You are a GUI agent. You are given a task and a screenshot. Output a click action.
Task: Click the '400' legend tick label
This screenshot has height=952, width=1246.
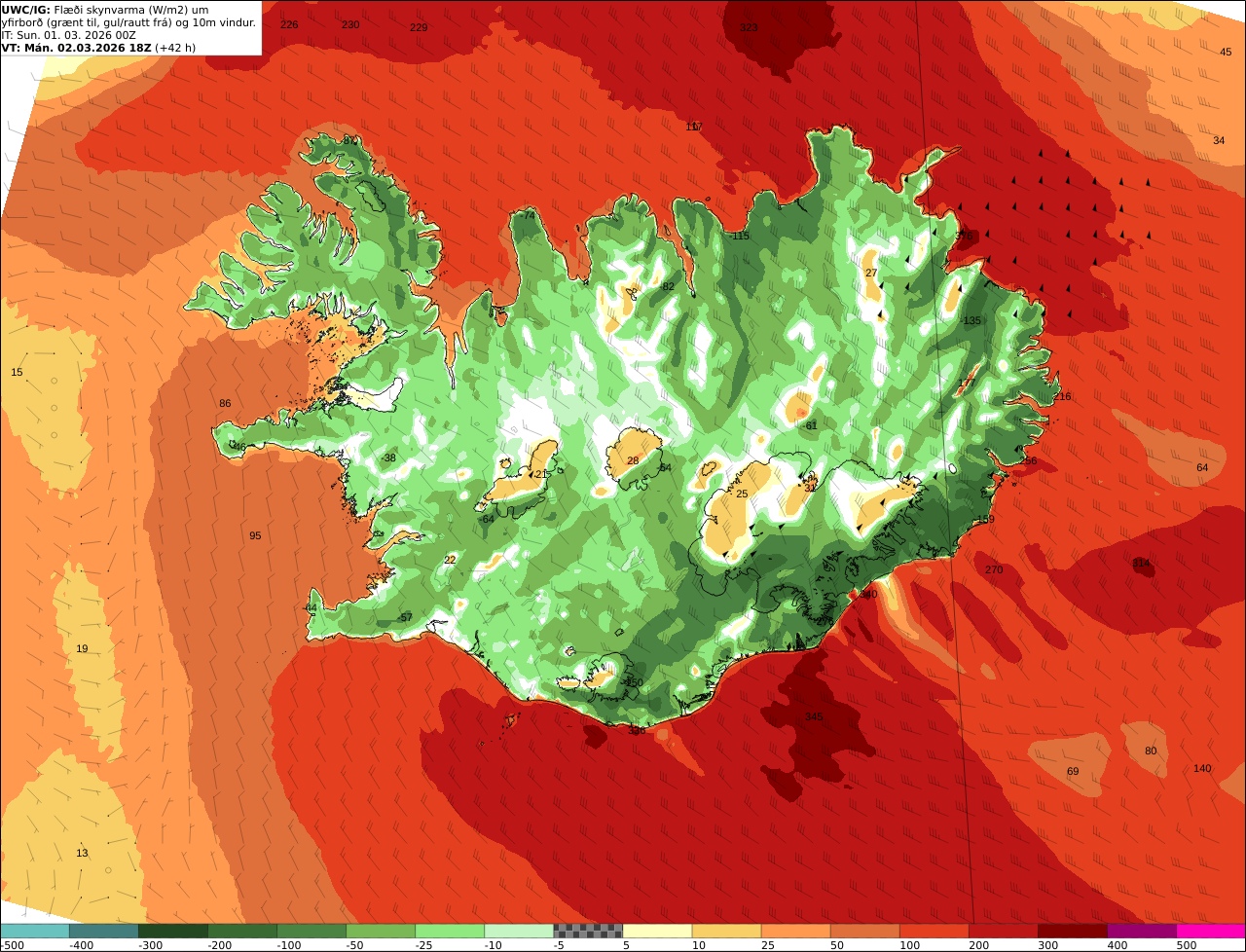tap(1119, 944)
